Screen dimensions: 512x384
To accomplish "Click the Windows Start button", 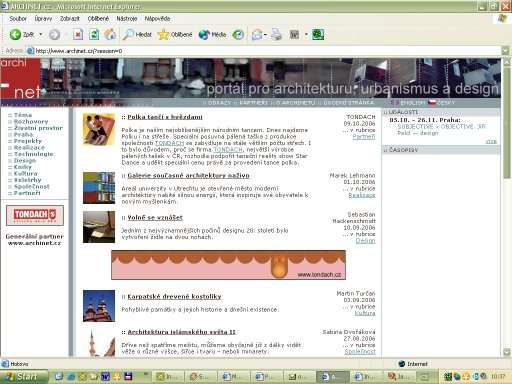I will pyautogui.click(x=23, y=377).
